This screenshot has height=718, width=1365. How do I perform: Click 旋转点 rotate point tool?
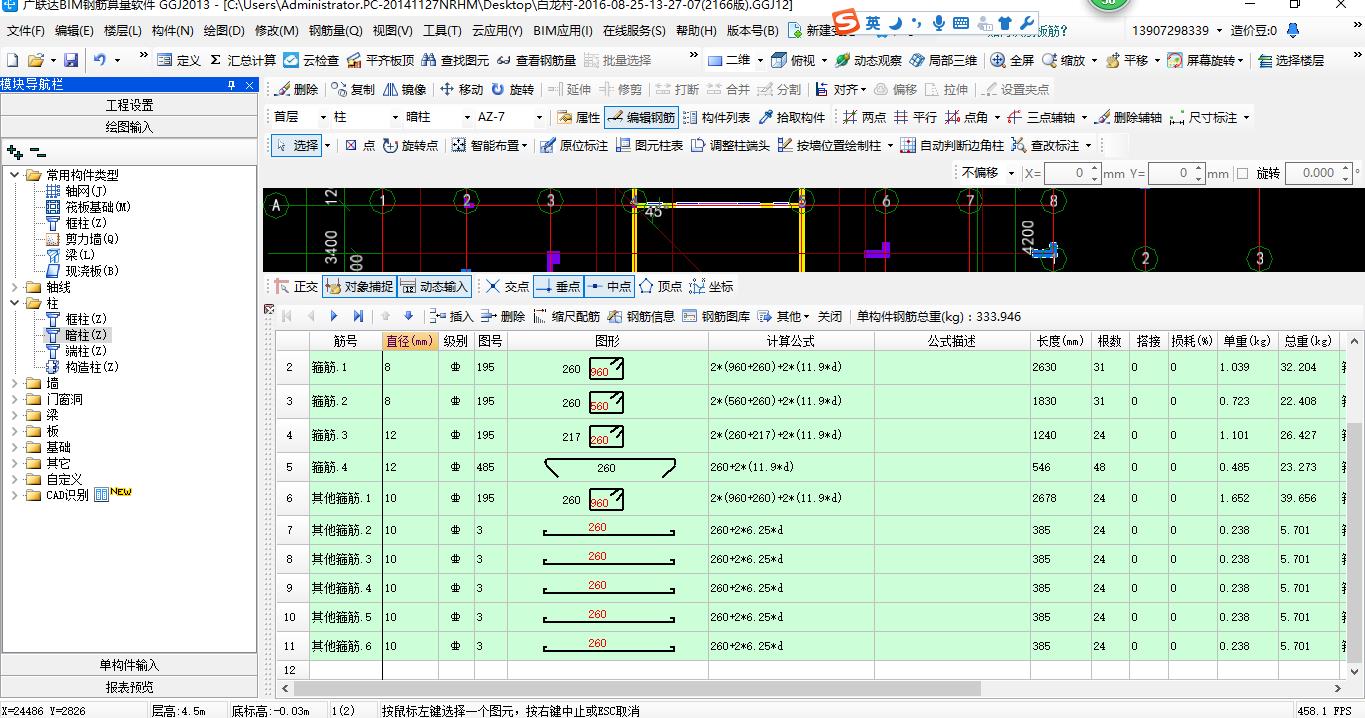tap(410, 145)
